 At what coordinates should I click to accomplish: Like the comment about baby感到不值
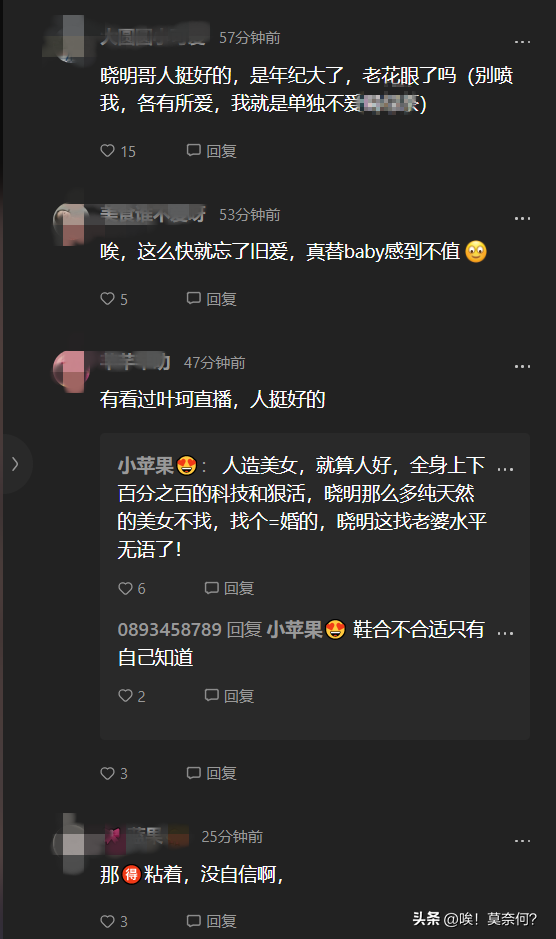(x=114, y=299)
